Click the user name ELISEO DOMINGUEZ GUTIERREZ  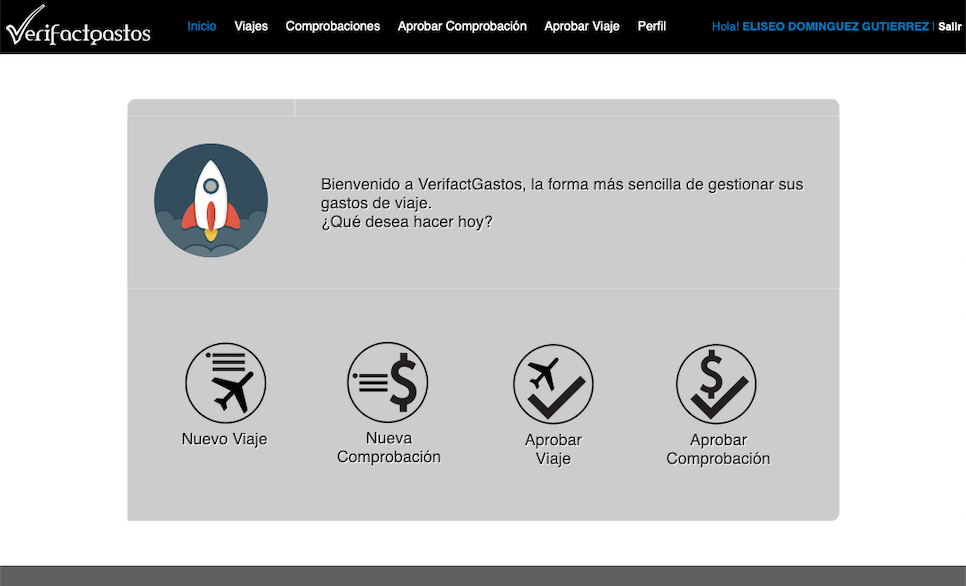tap(835, 26)
